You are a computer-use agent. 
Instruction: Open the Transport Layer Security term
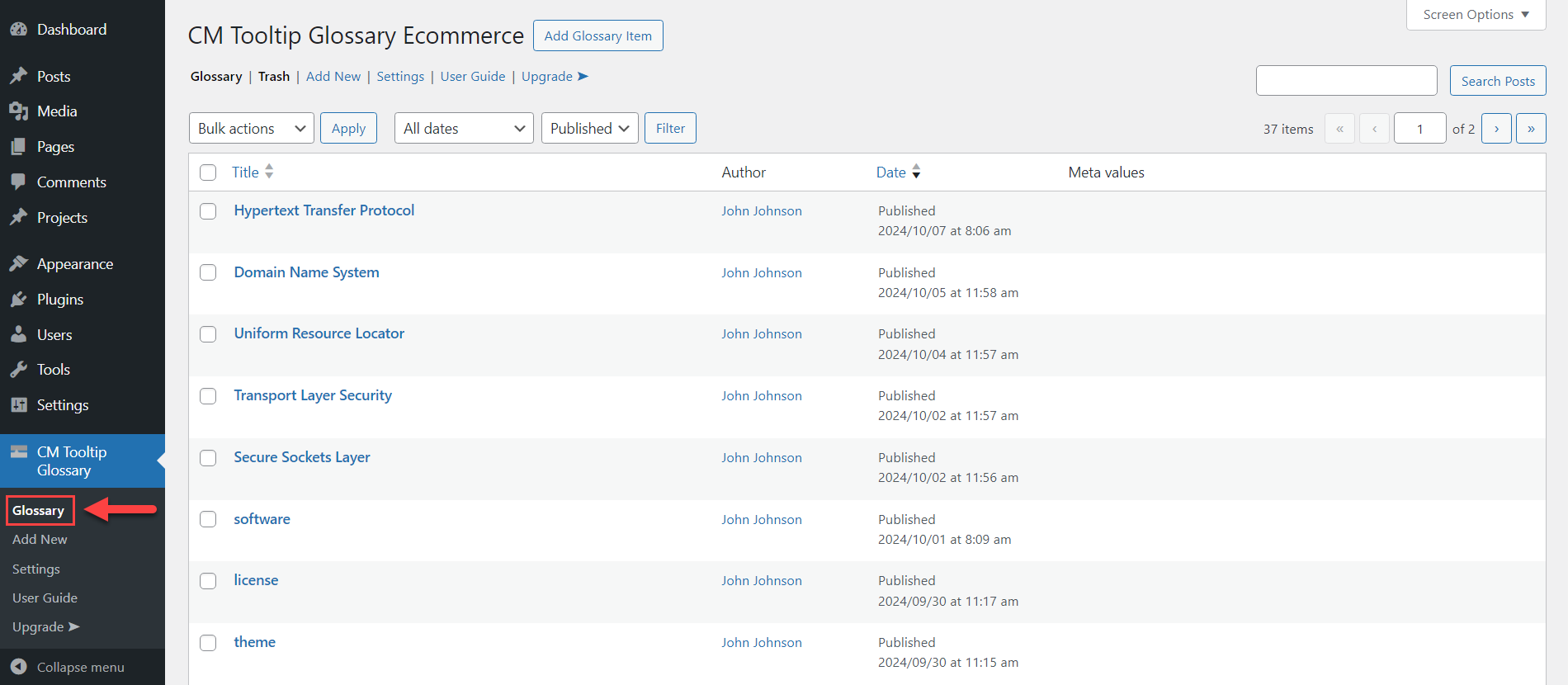pyautogui.click(x=313, y=395)
